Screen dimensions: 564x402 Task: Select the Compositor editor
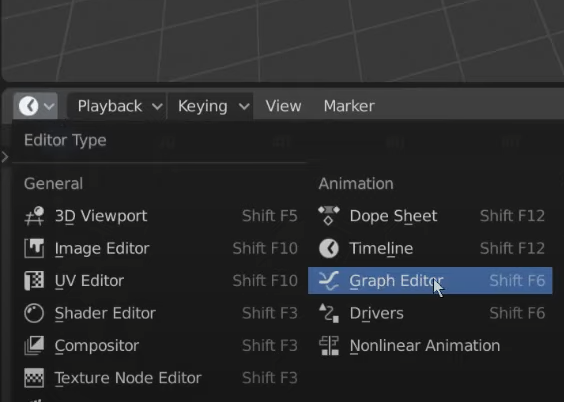[160, 345]
